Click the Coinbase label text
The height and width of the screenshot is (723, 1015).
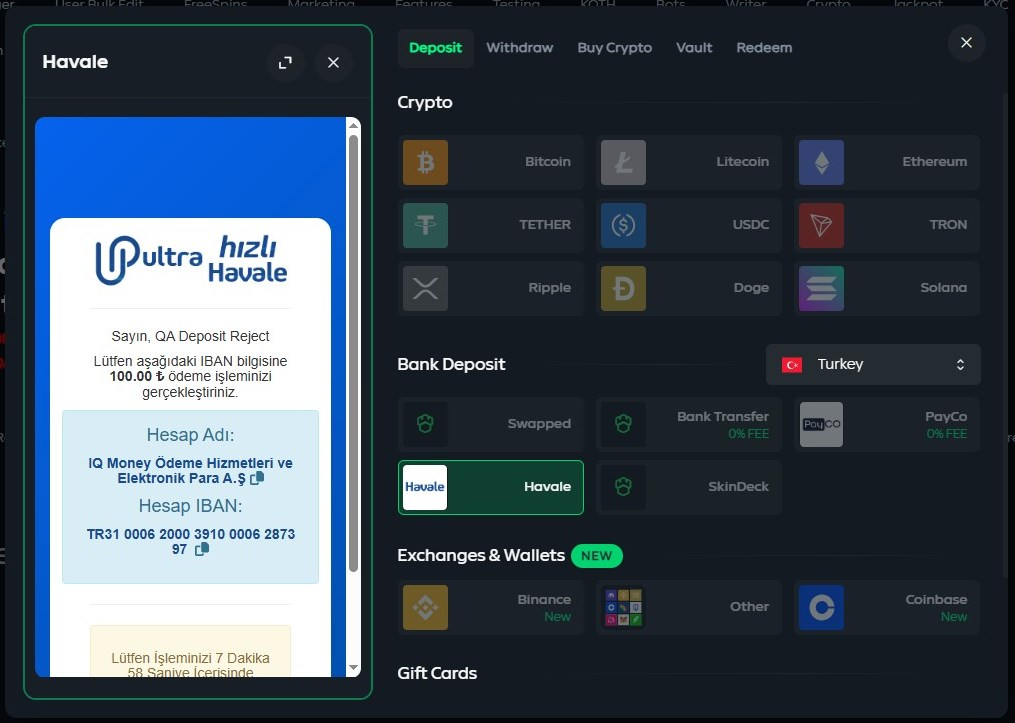936,599
